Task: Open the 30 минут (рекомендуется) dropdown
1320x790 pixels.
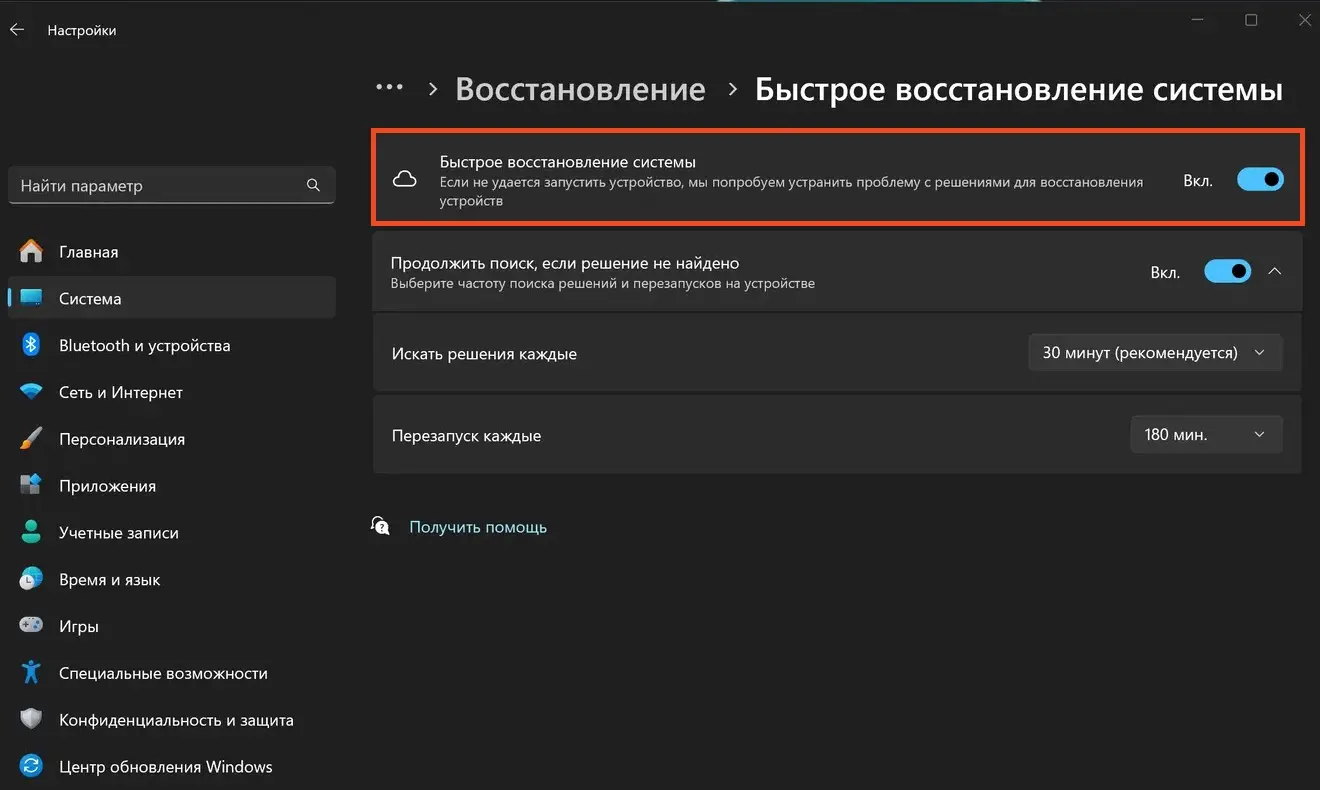Action: tap(1155, 353)
